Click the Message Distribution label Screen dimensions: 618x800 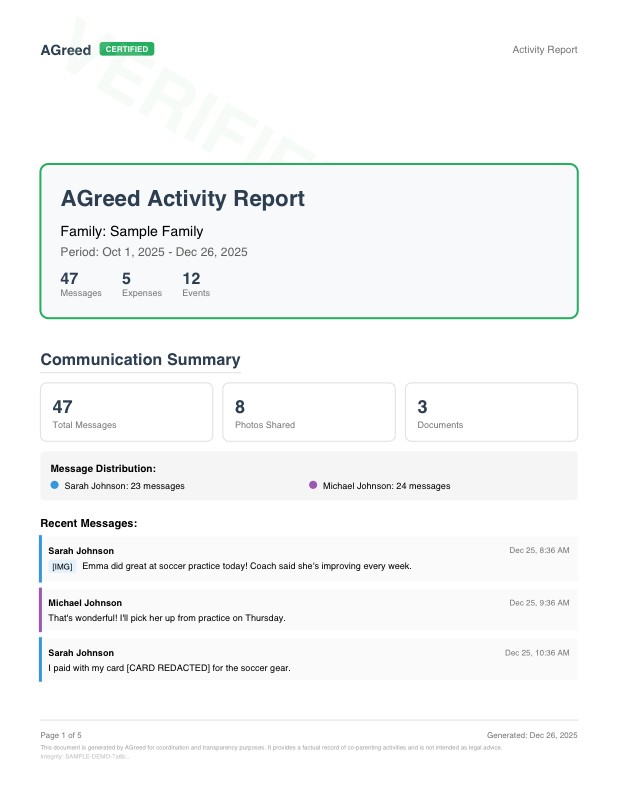(103, 468)
